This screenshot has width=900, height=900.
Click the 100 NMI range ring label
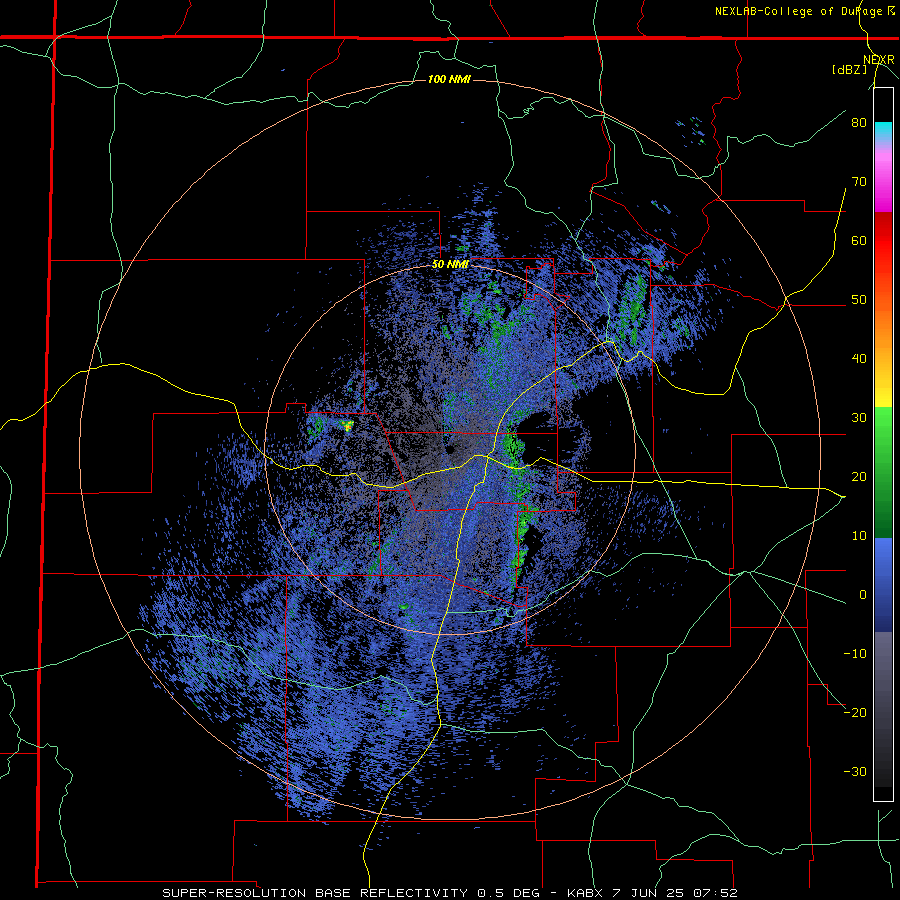tap(449, 79)
